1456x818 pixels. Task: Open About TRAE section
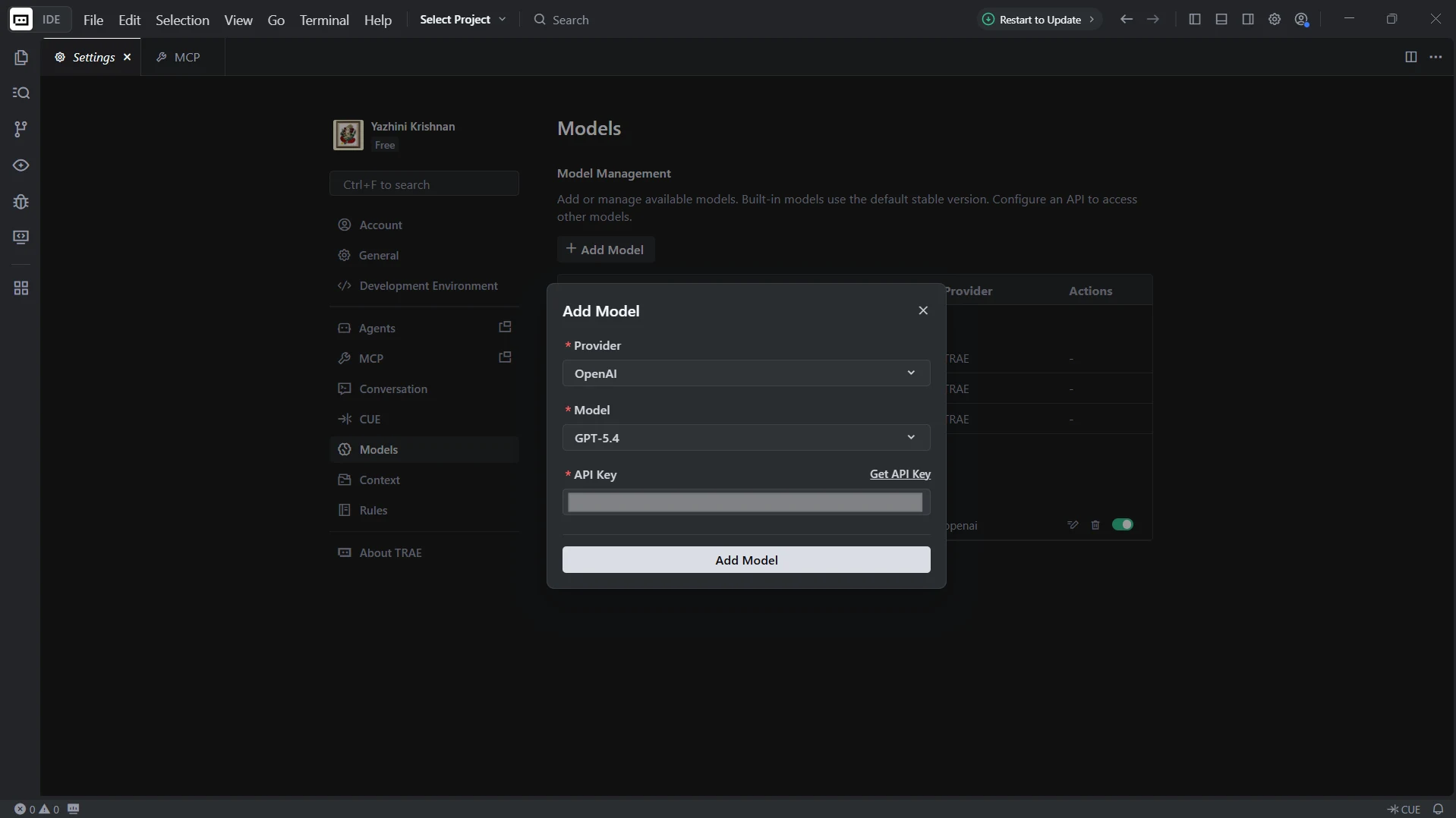(424, 552)
